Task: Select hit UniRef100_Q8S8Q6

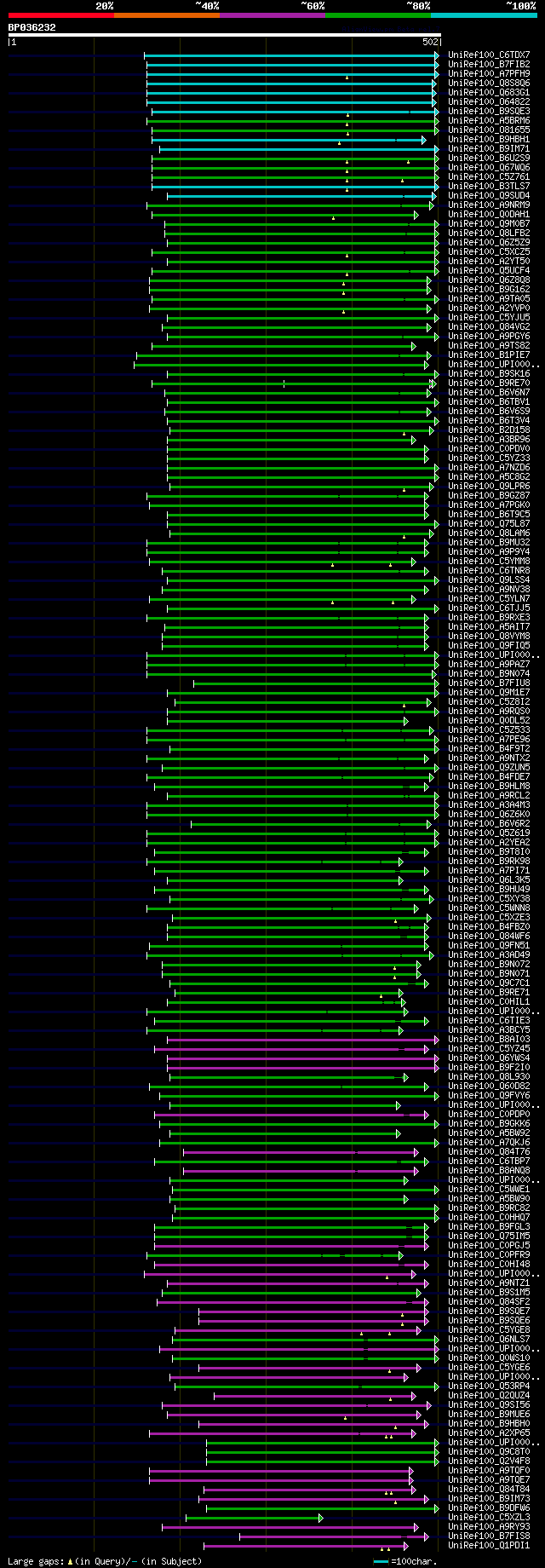Action: (489, 83)
